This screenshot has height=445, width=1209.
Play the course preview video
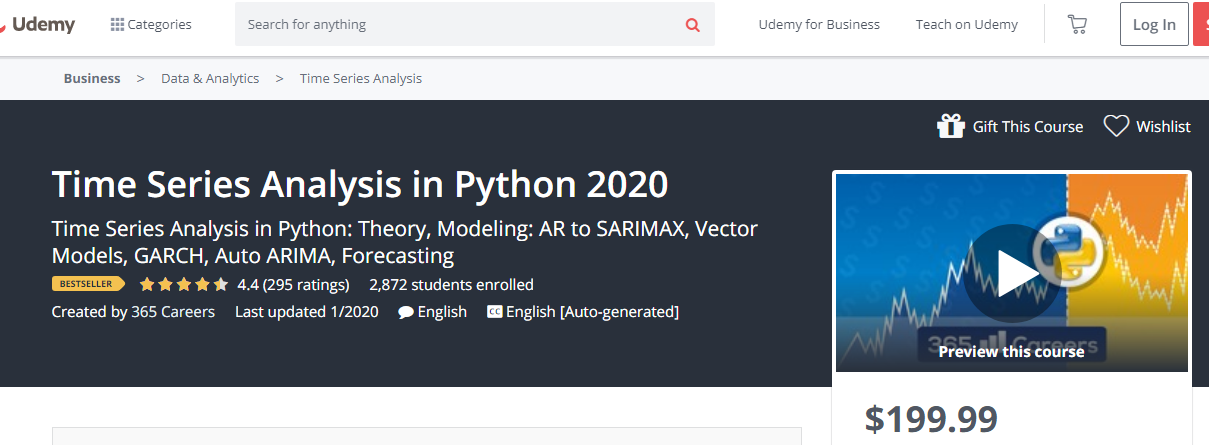coord(1011,272)
